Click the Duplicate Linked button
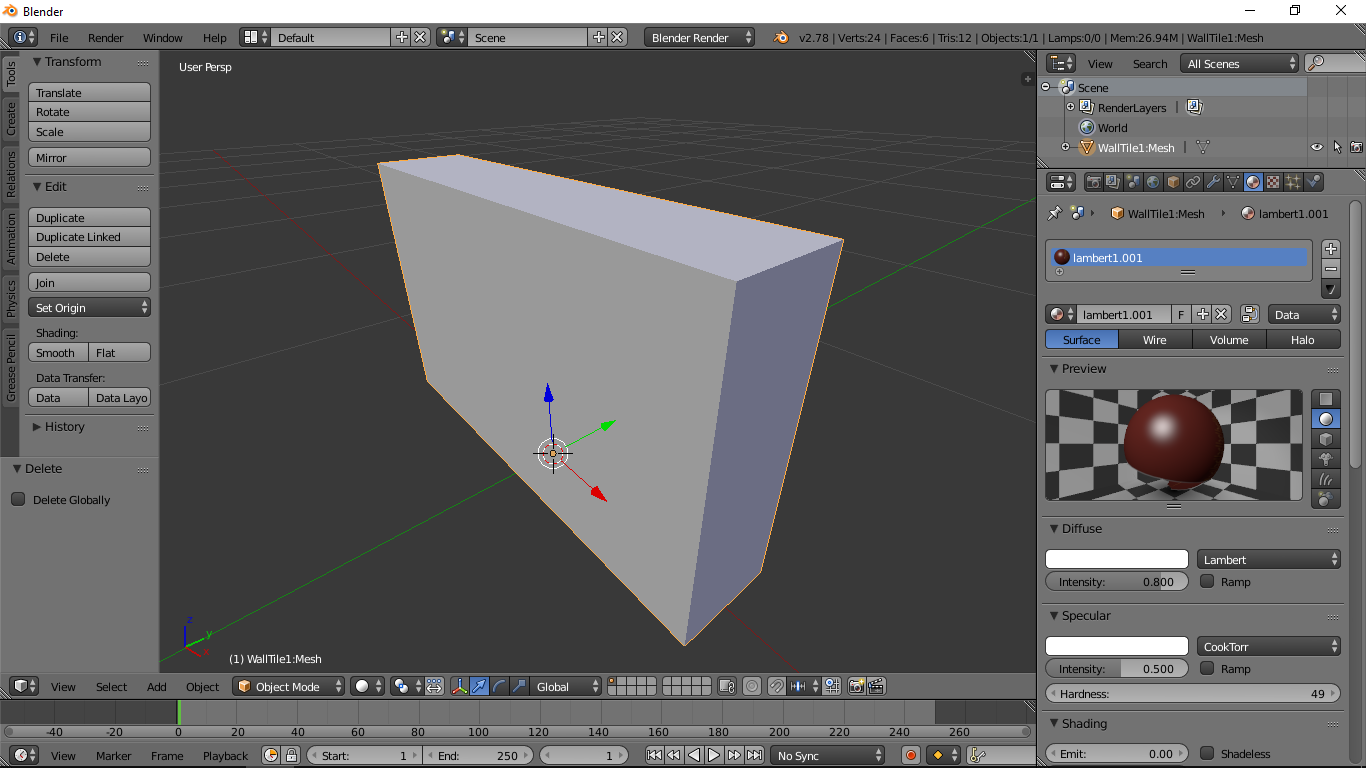The width and height of the screenshot is (1366, 768). (x=89, y=237)
